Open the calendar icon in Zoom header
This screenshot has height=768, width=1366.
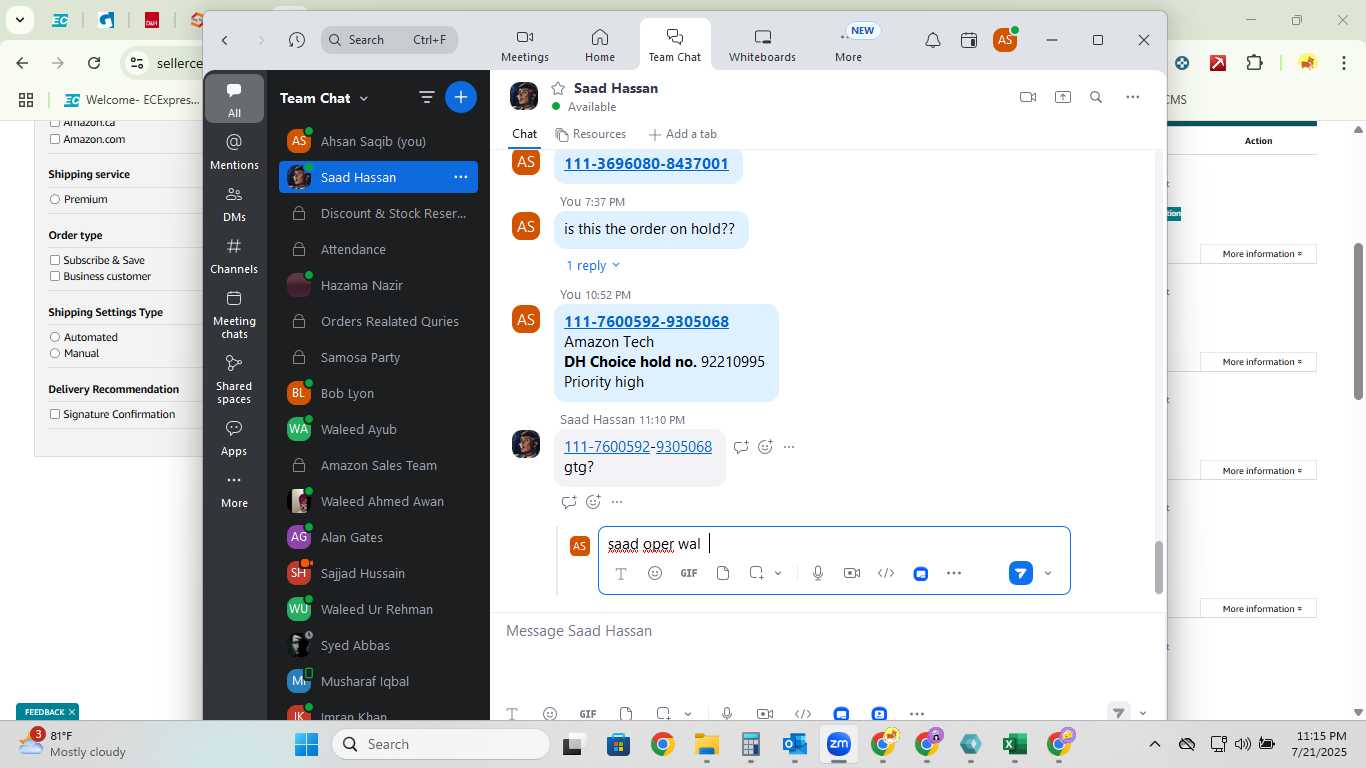pyautogui.click(x=968, y=40)
